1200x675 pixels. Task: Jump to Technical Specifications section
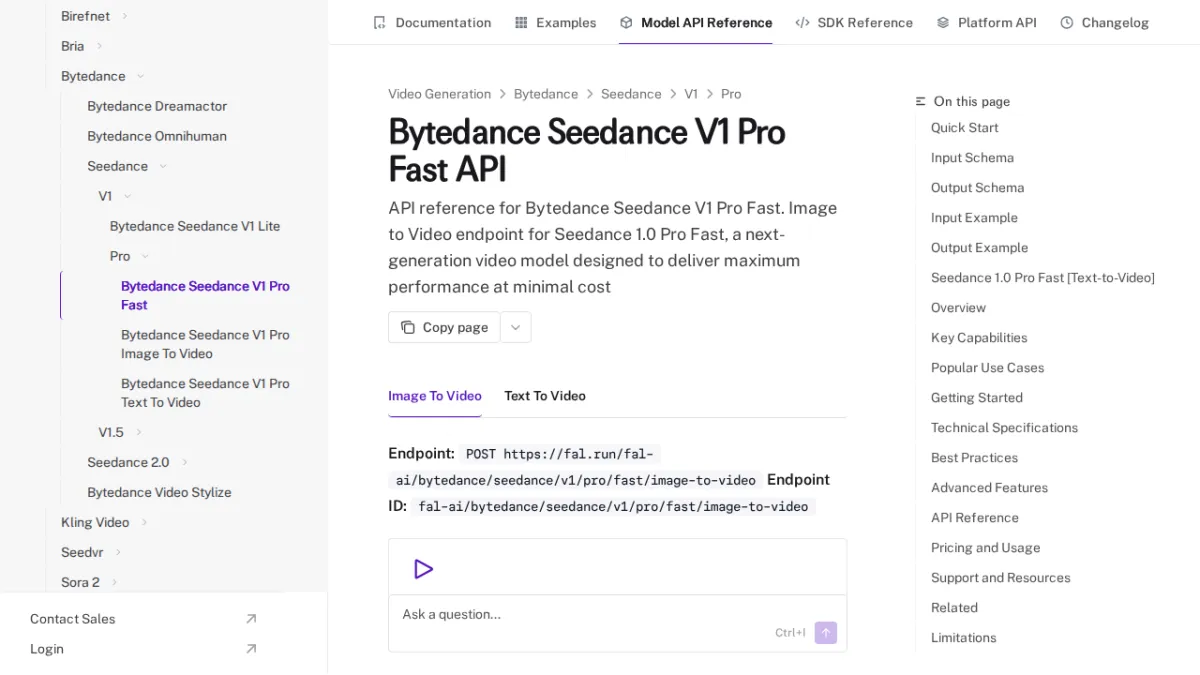pyautogui.click(x=1004, y=428)
